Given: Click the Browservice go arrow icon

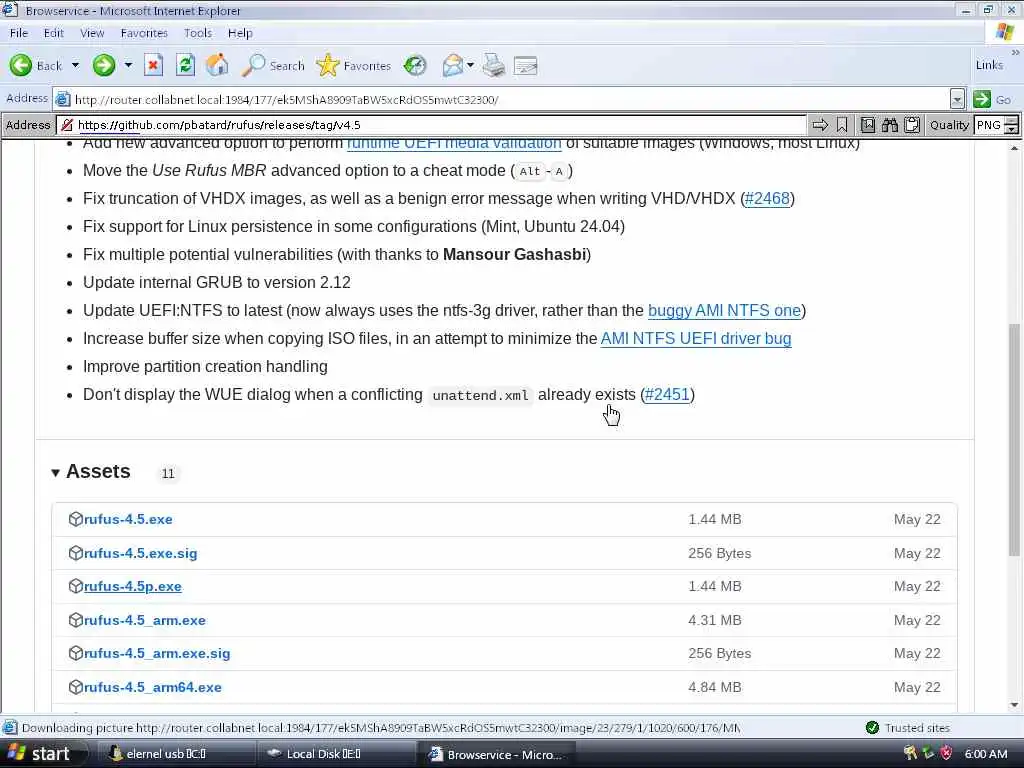Looking at the screenshot, I should pyautogui.click(x=820, y=125).
